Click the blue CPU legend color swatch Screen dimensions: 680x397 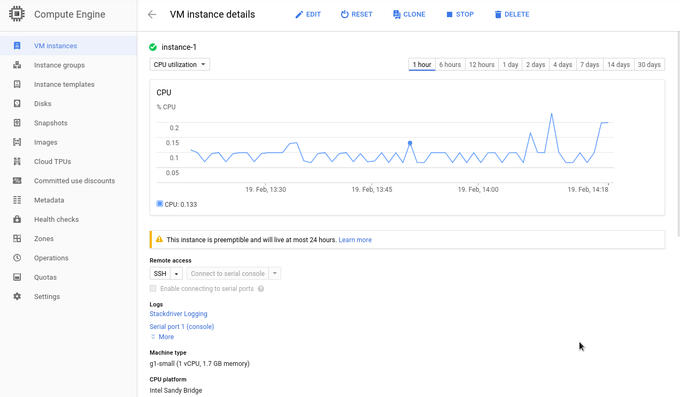[160, 204]
